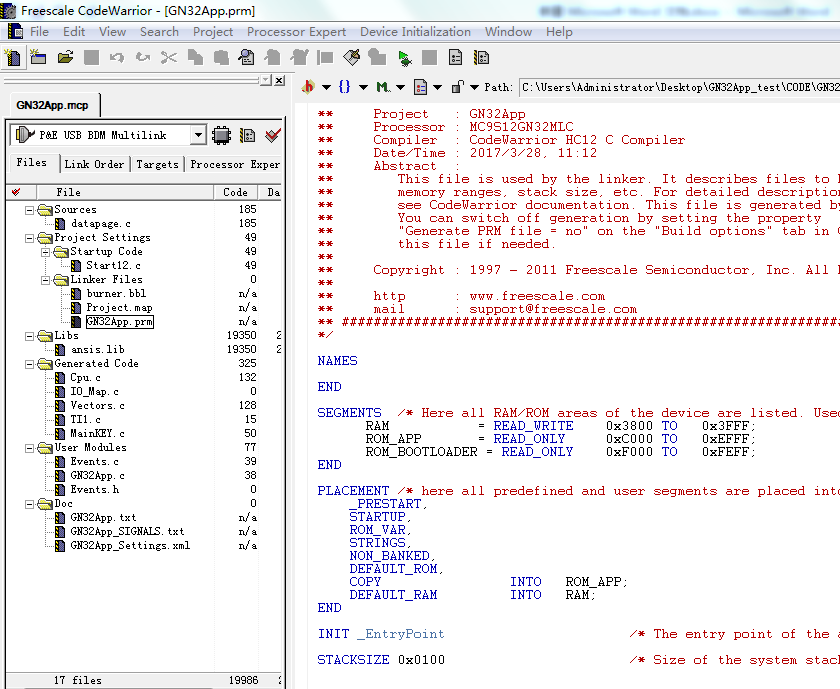Collapse the Linker Files folder
The image size is (840, 689).
[x=46, y=280]
